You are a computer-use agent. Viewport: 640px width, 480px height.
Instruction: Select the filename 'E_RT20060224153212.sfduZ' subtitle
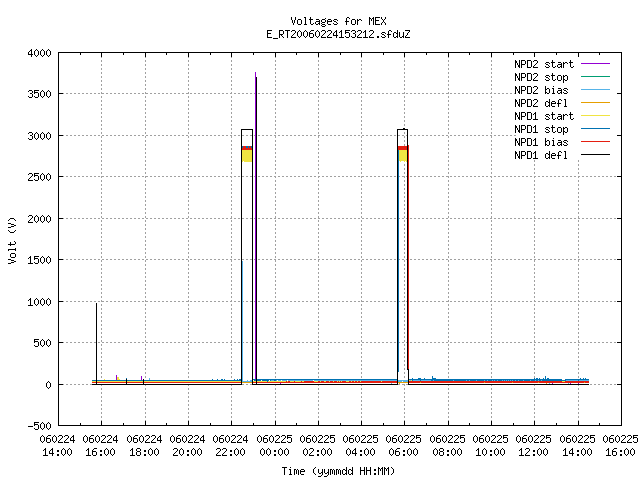click(x=338, y=34)
